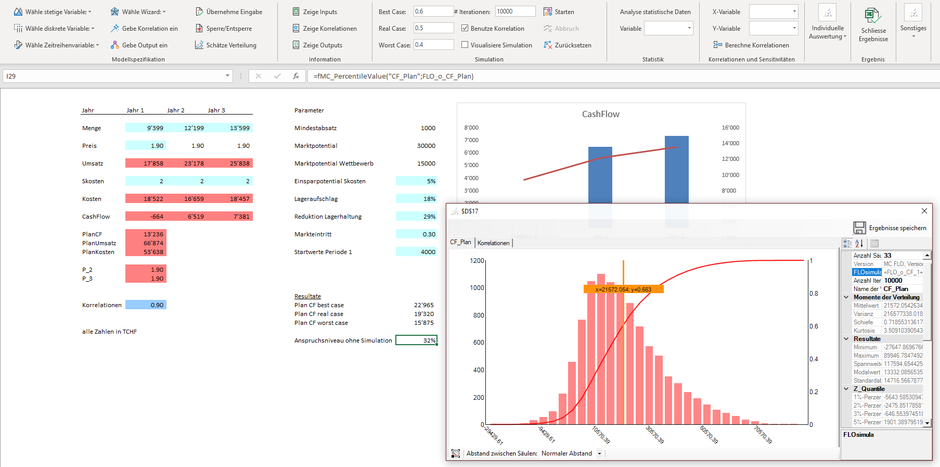Click the Zeige Korrelationen icon
This screenshot has height=467, width=940.
point(296,28)
